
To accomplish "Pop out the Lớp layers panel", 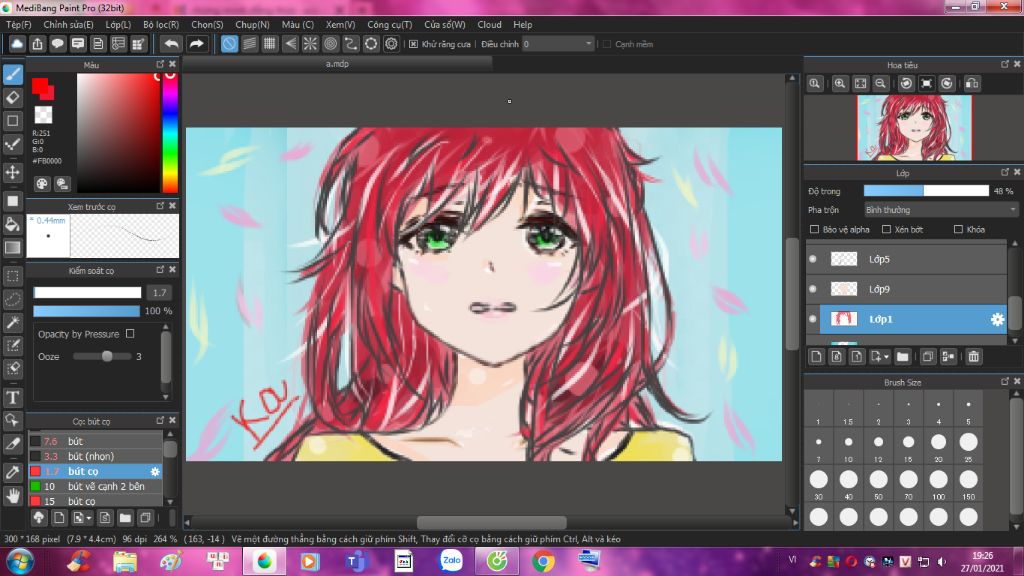I will click(x=1004, y=172).
